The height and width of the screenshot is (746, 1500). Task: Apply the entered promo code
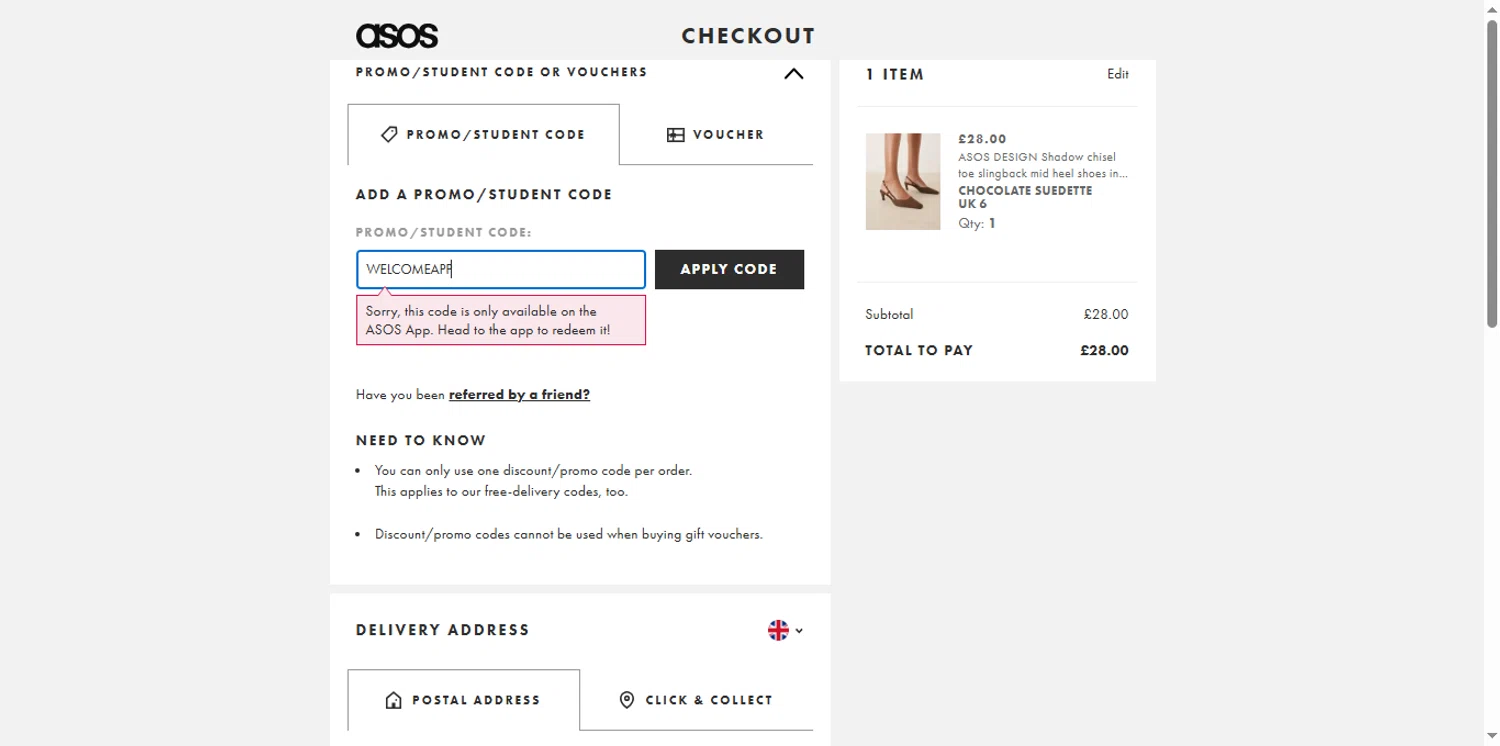[x=729, y=269]
